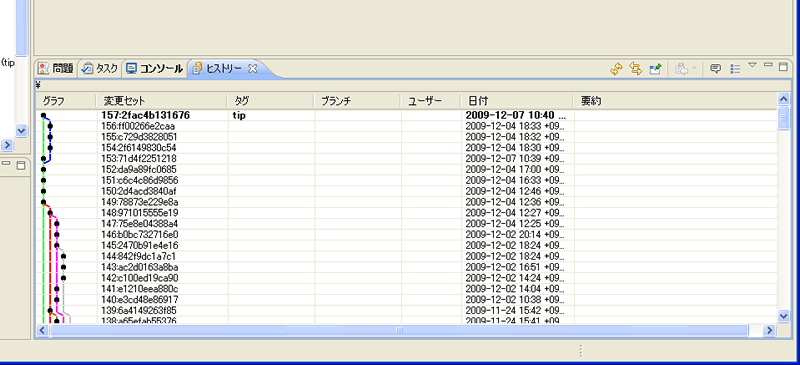Screen dimensions: 800x365
Task: Select changeset 150:2d4acd3840af
Action: click(139, 191)
